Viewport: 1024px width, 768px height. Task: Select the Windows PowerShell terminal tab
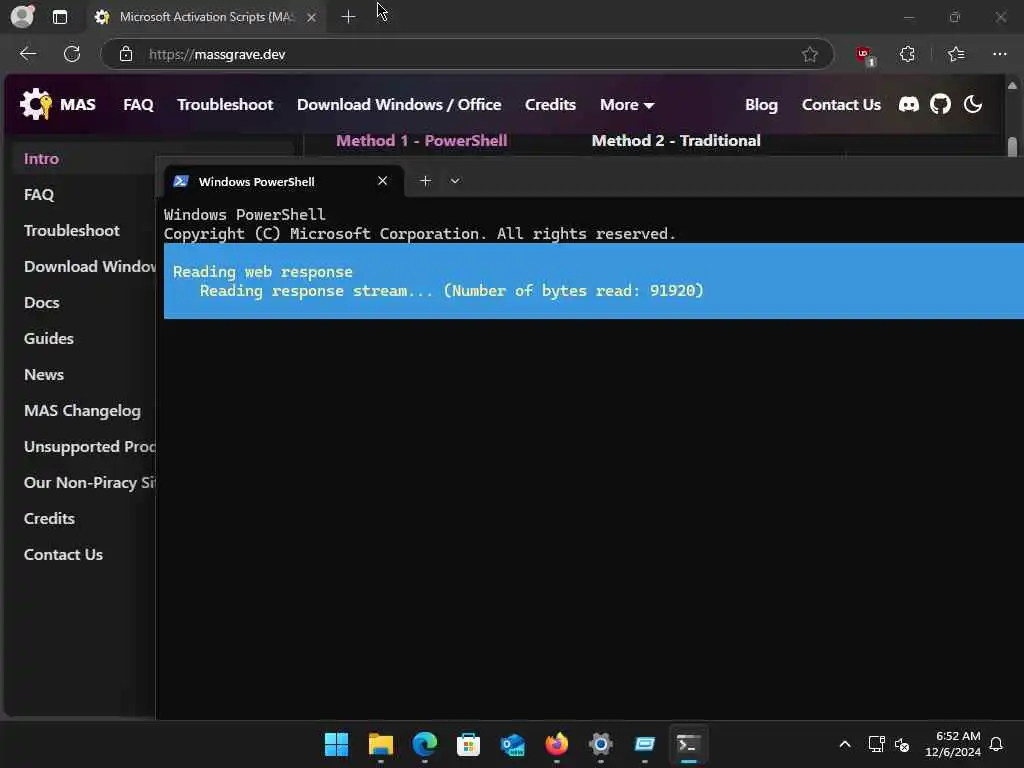(283, 182)
